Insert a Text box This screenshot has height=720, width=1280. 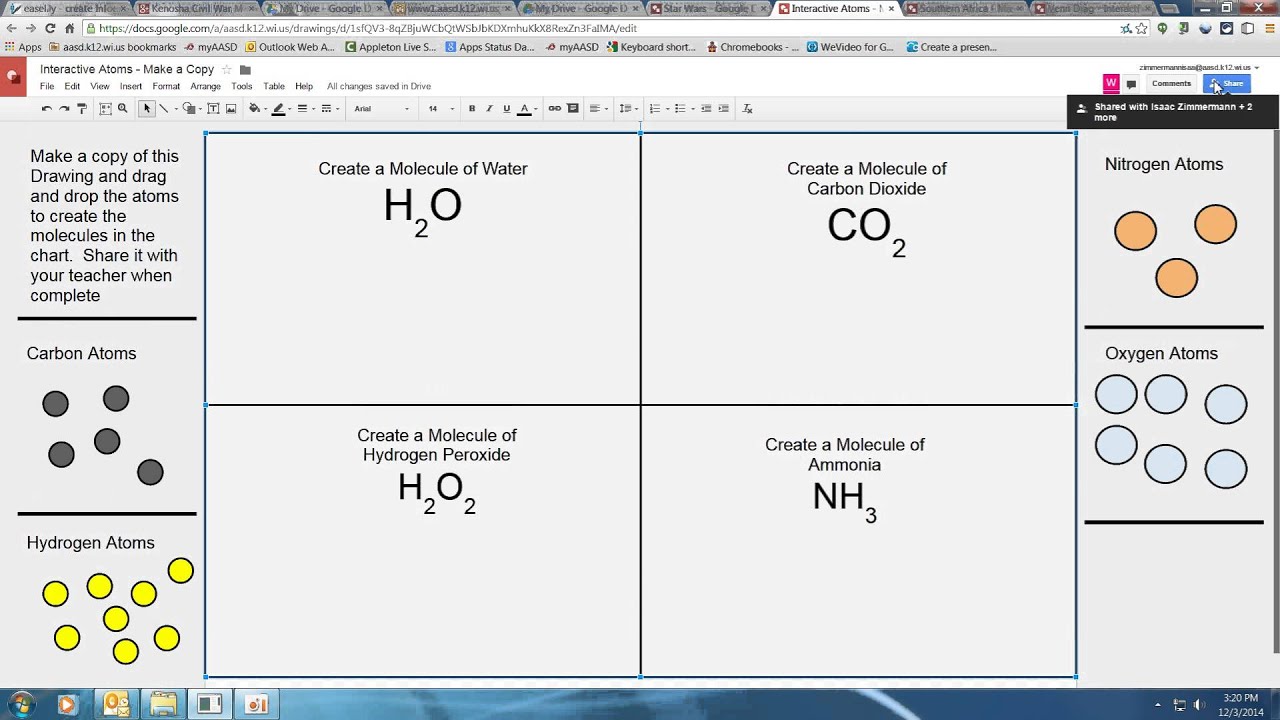215,108
